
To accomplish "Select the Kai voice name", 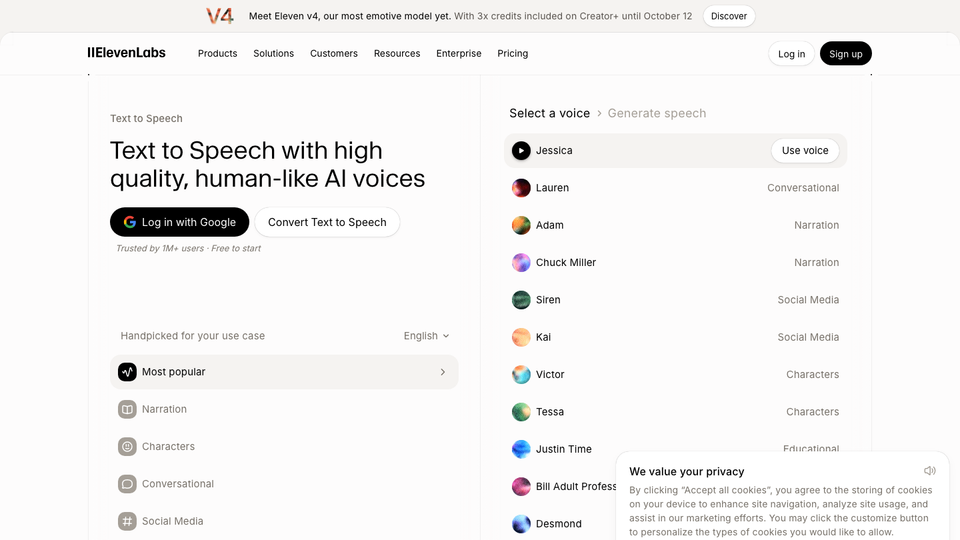I will tap(543, 337).
